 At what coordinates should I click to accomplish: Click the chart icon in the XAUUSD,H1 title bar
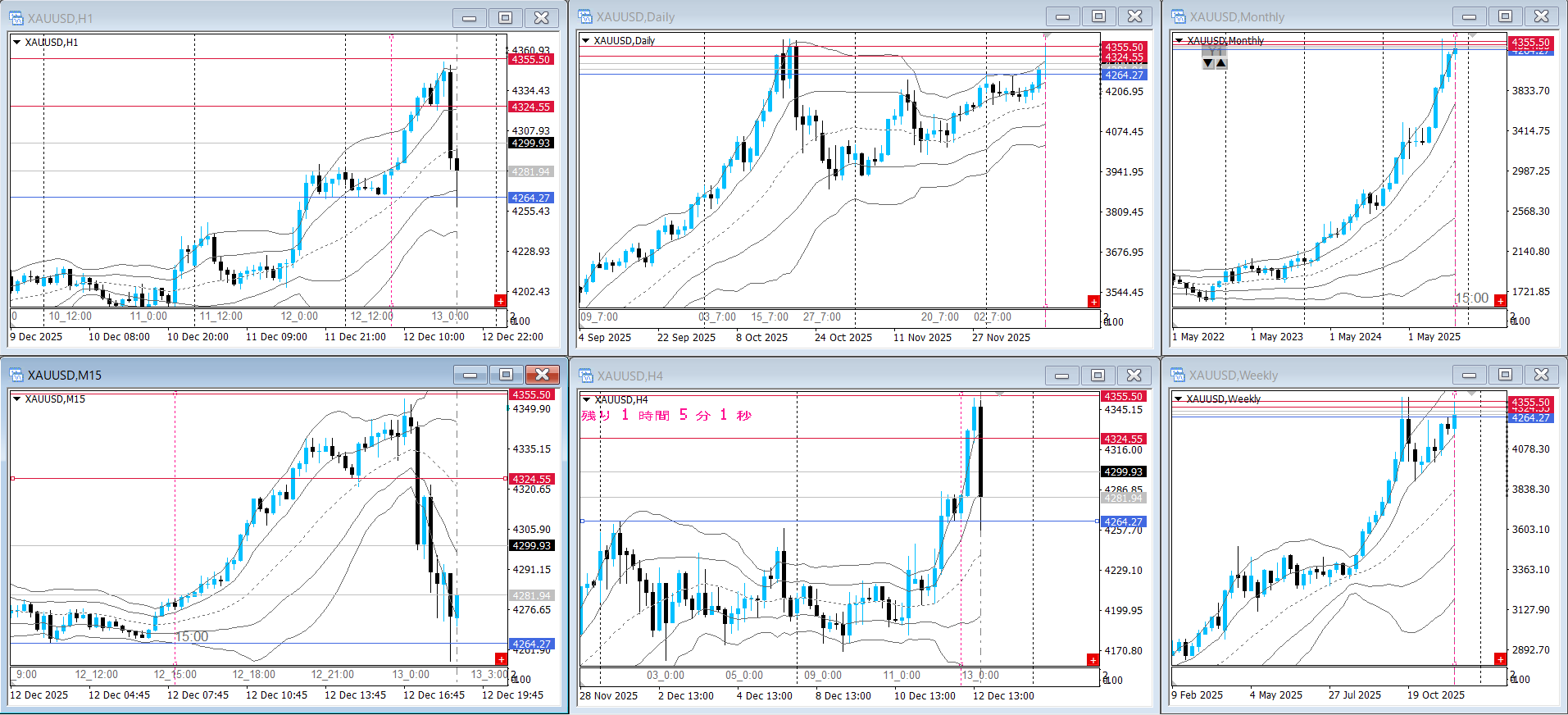pos(16,18)
